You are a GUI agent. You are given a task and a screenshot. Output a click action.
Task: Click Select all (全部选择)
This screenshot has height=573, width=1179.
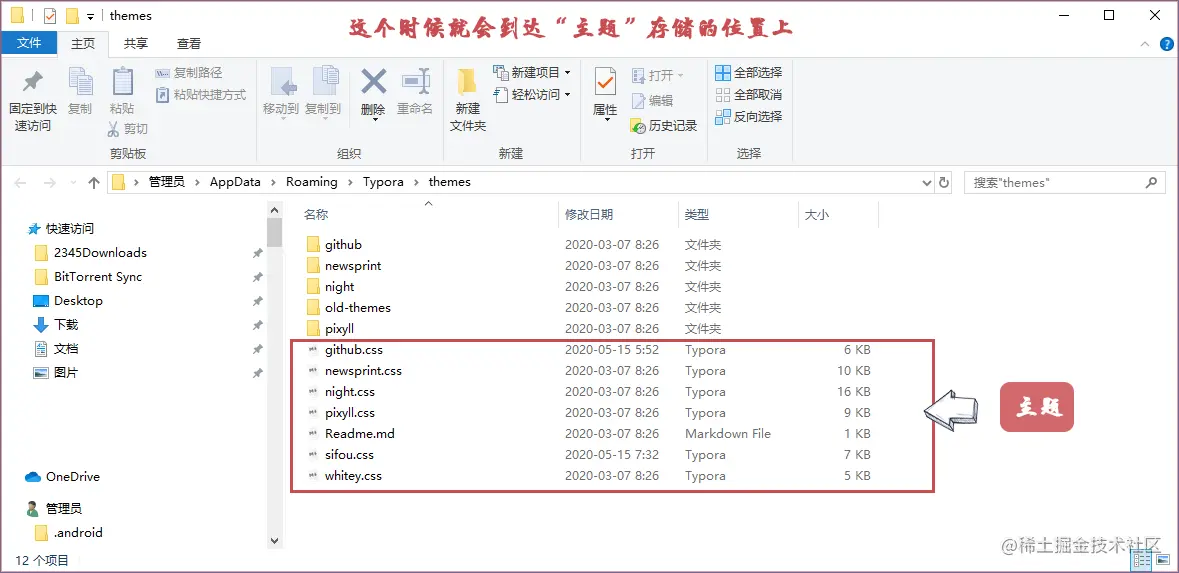[749, 72]
